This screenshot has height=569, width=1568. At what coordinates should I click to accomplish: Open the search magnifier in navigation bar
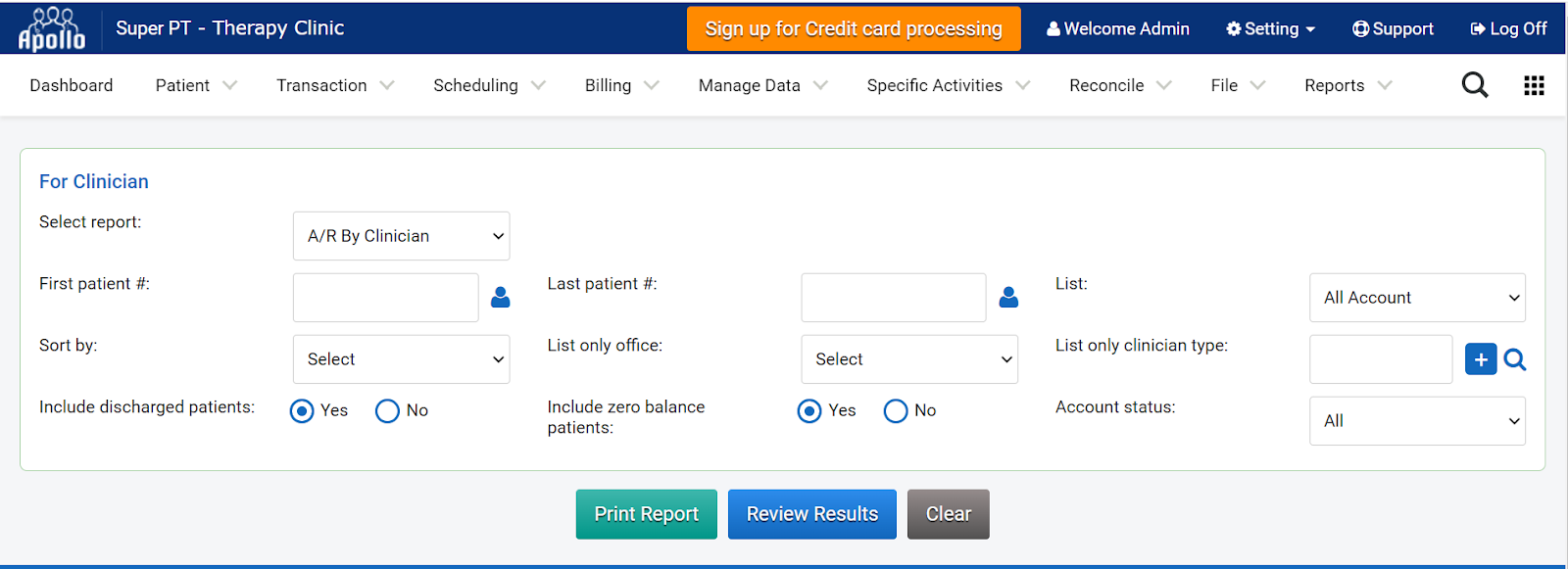pos(1475,85)
